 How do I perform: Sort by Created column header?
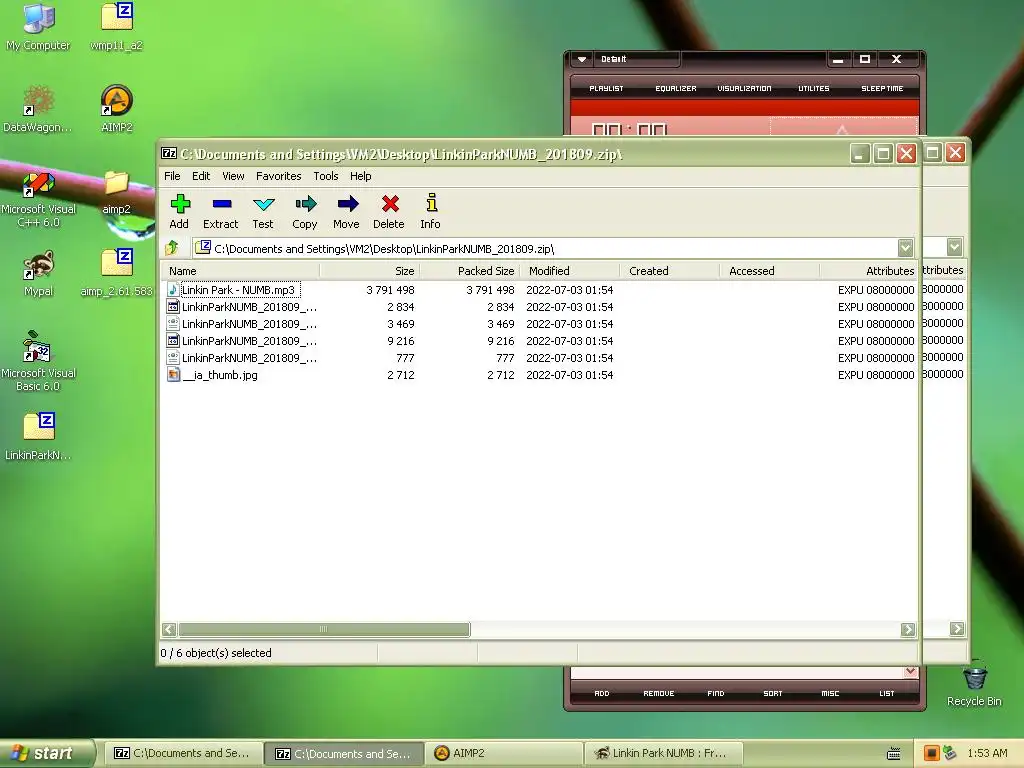click(x=669, y=271)
